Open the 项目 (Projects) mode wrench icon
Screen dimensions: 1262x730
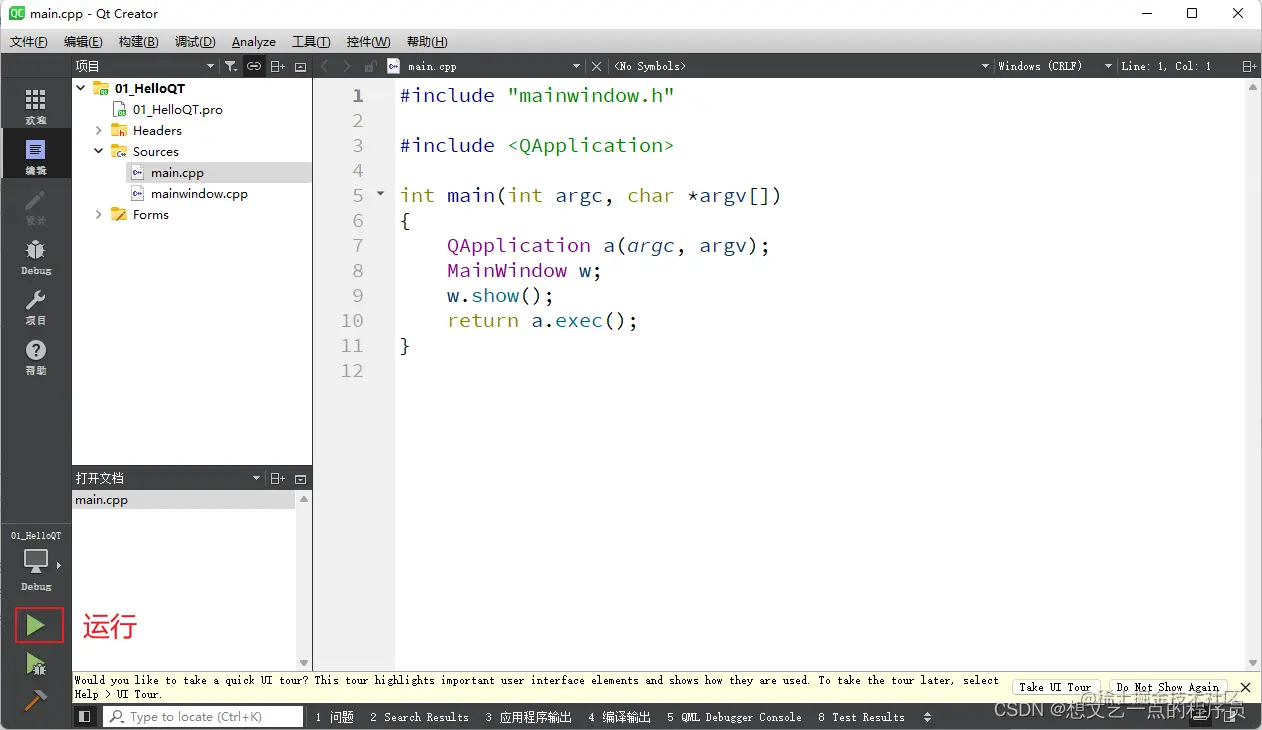coord(35,306)
